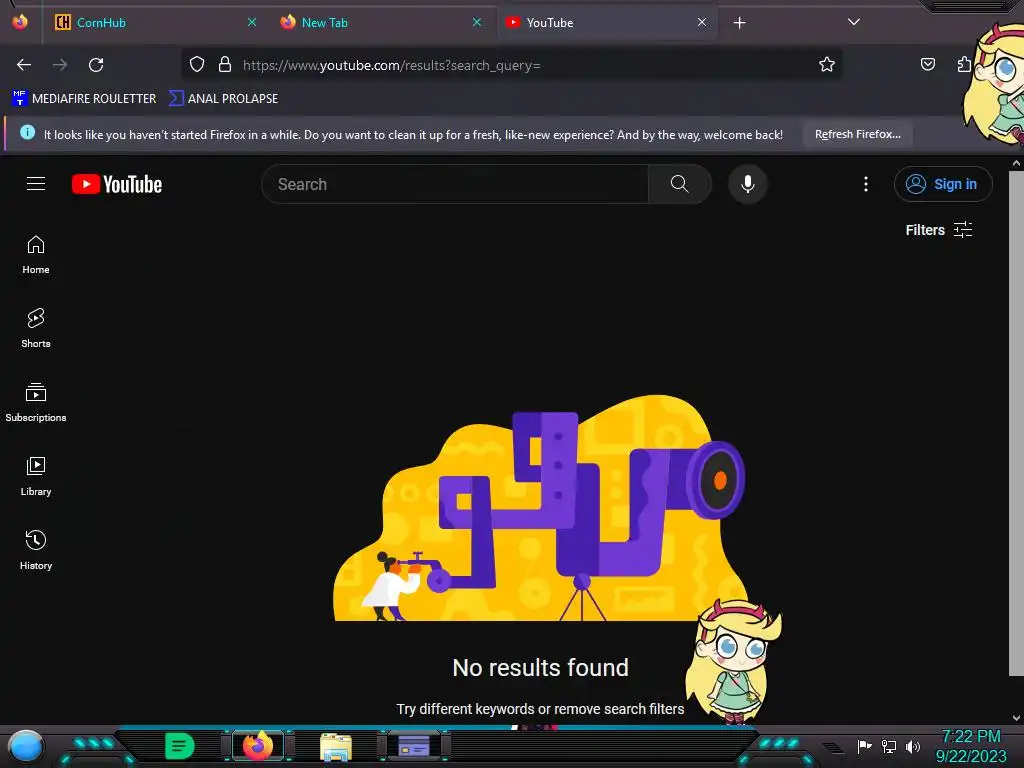Viewport: 1024px width, 768px height.
Task: Close the CornHub tab
Action: click(251, 22)
